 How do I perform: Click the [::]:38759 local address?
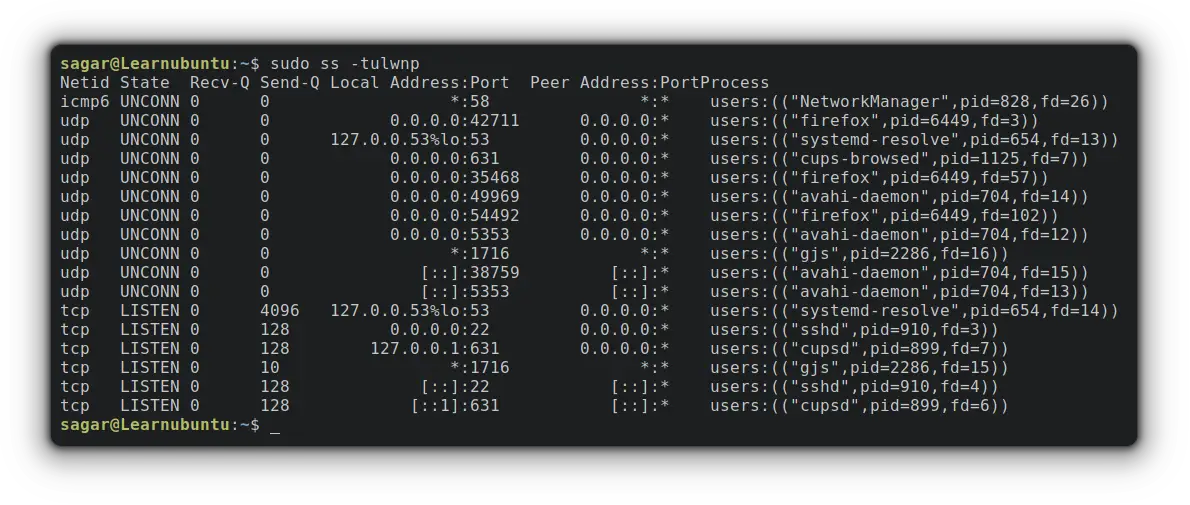[471, 272]
